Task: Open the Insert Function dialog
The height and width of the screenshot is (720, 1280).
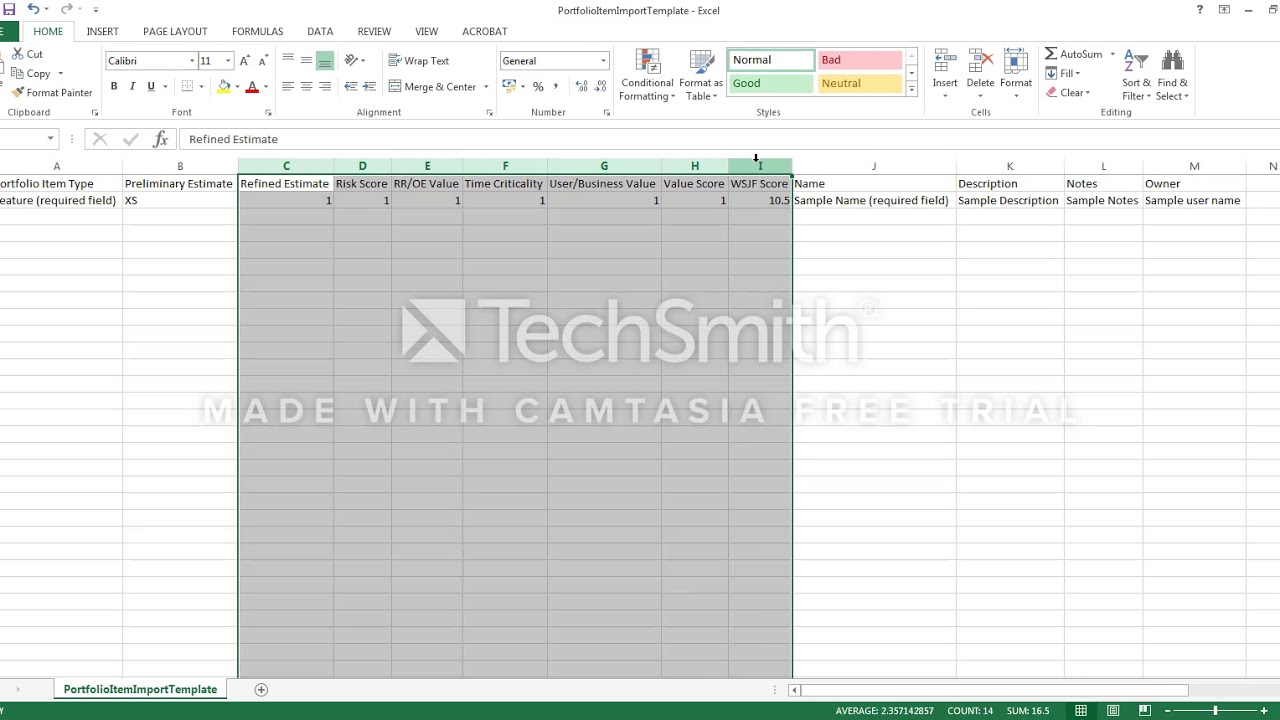Action: pos(160,139)
